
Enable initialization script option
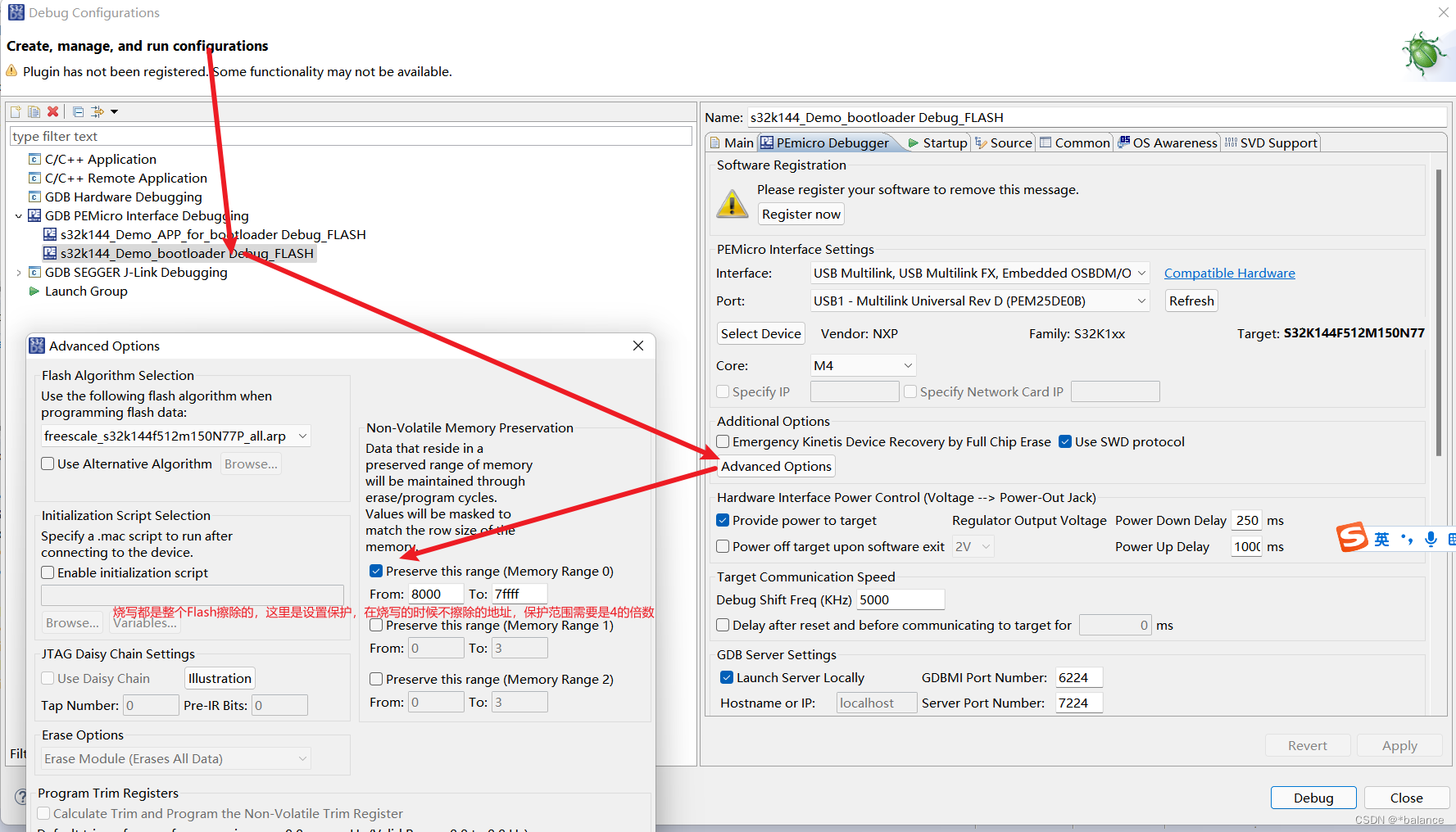coord(48,572)
